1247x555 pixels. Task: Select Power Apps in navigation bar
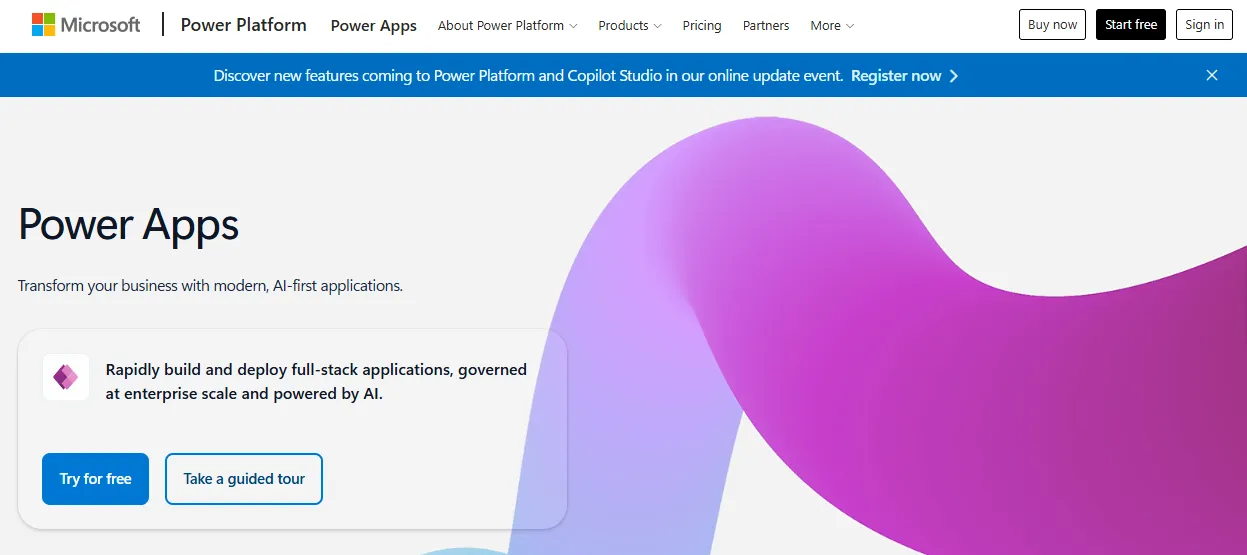pos(374,26)
